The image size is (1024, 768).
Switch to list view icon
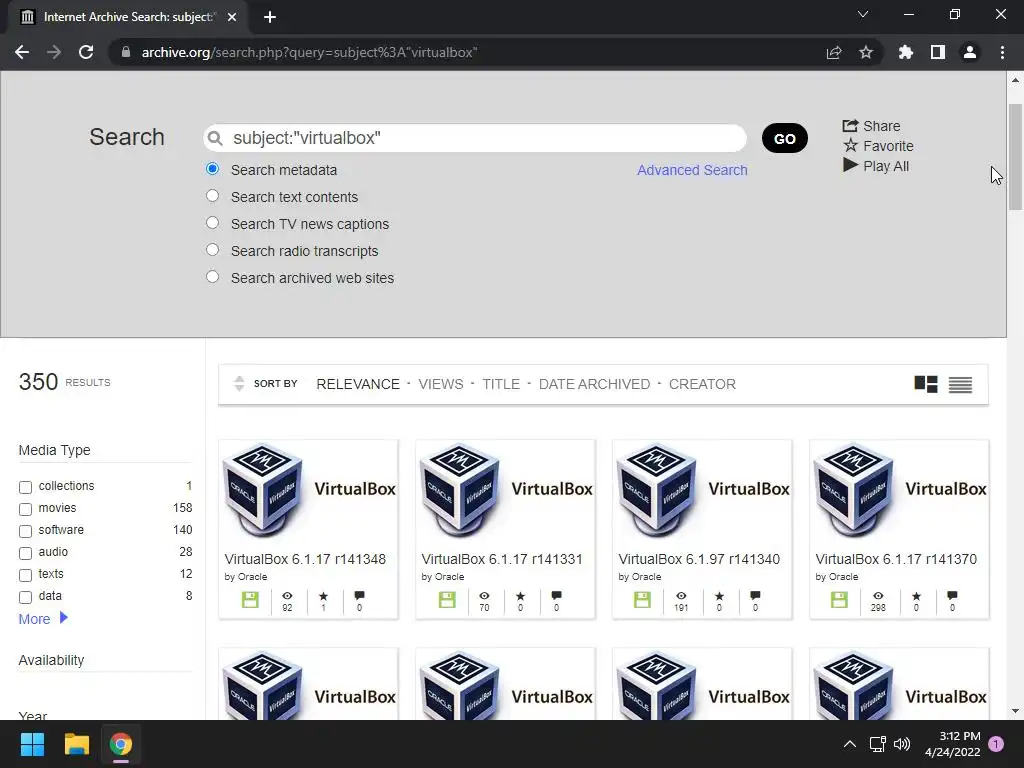click(x=960, y=385)
